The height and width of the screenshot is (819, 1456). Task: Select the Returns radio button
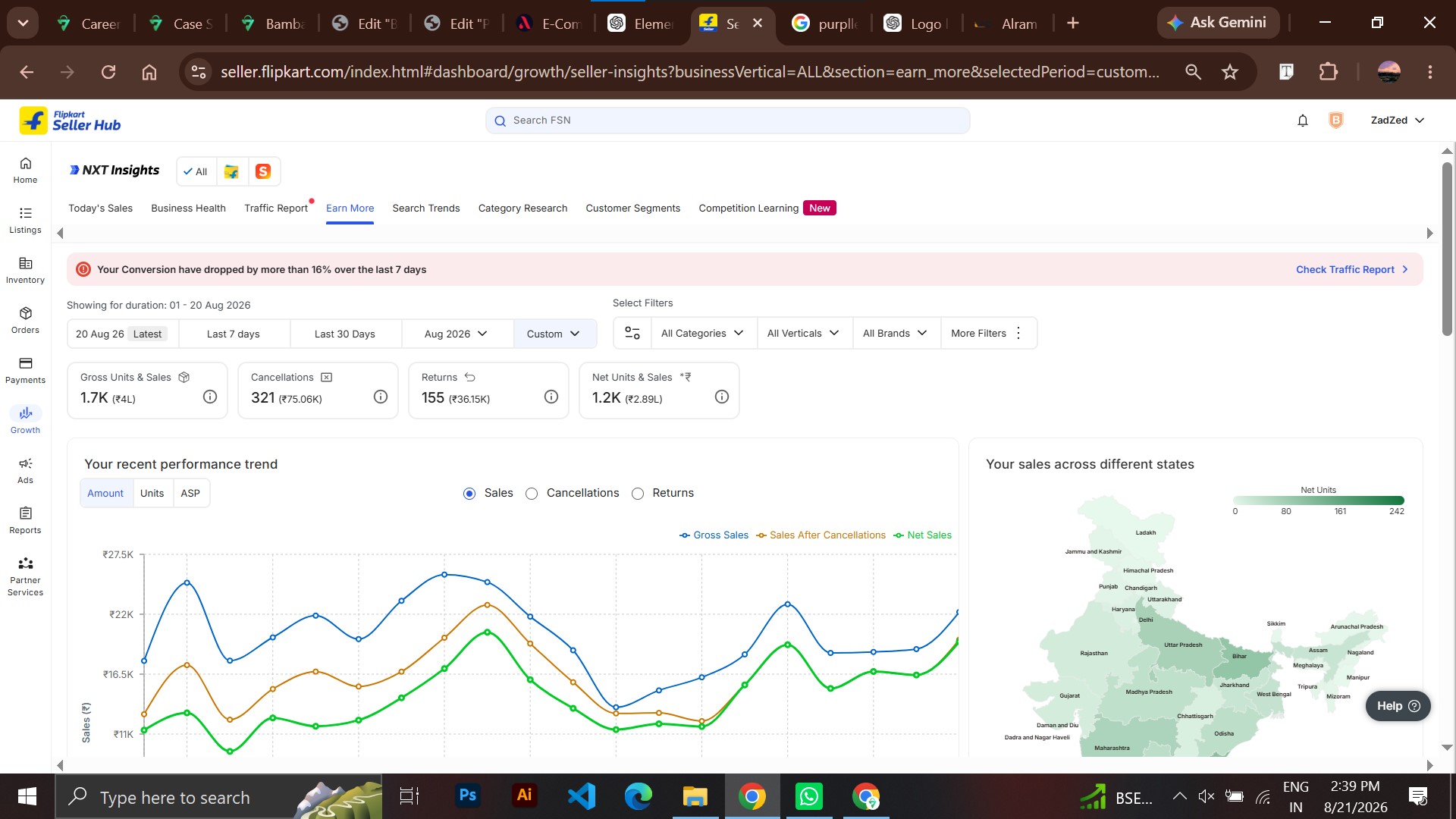[x=638, y=494]
